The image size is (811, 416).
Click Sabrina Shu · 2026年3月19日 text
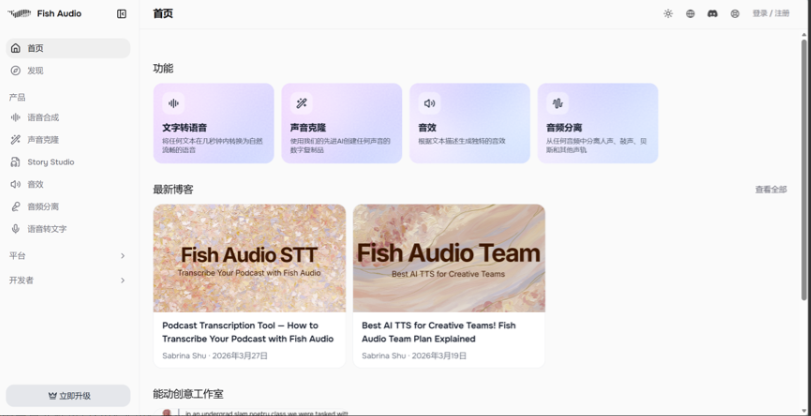coord(414,356)
